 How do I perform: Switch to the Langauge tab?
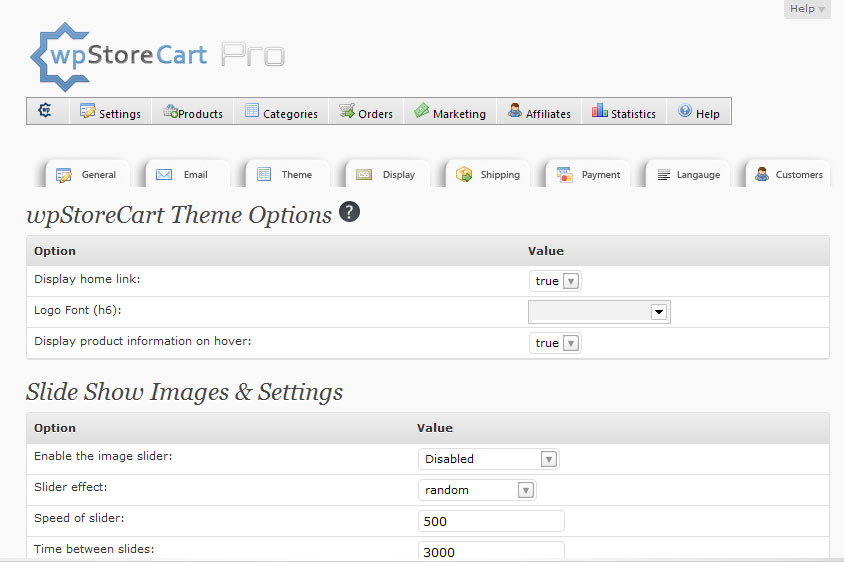pos(687,174)
